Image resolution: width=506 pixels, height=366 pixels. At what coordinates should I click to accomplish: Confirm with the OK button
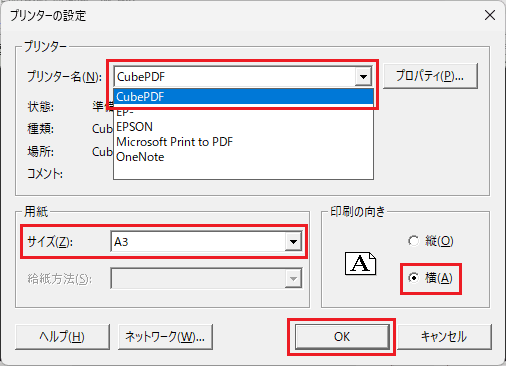click(342, 337)
